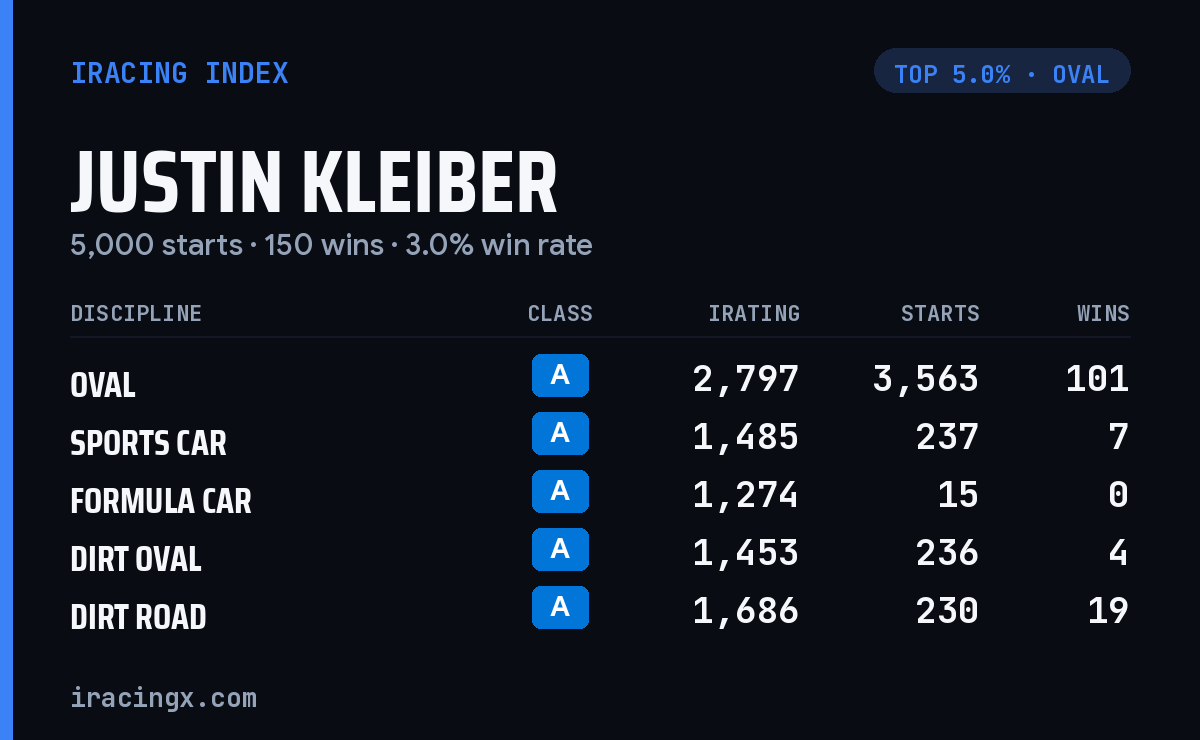
Task: Click the career starts and wins summary line
Action: 331,245
